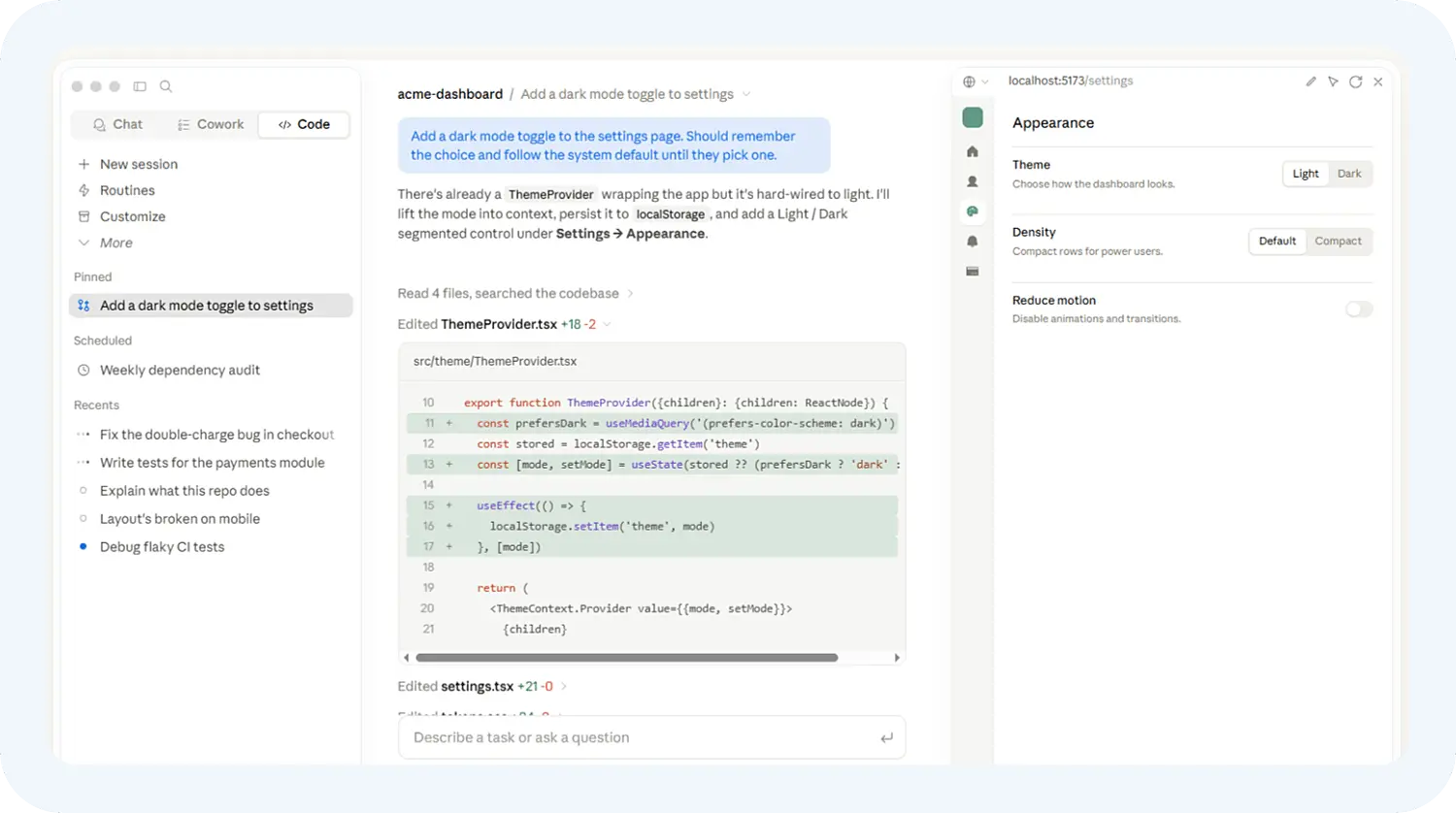Open the user profile icon in preview sidebar
This screenshot has height=813, width=1456.
click(x=973, y=181)
